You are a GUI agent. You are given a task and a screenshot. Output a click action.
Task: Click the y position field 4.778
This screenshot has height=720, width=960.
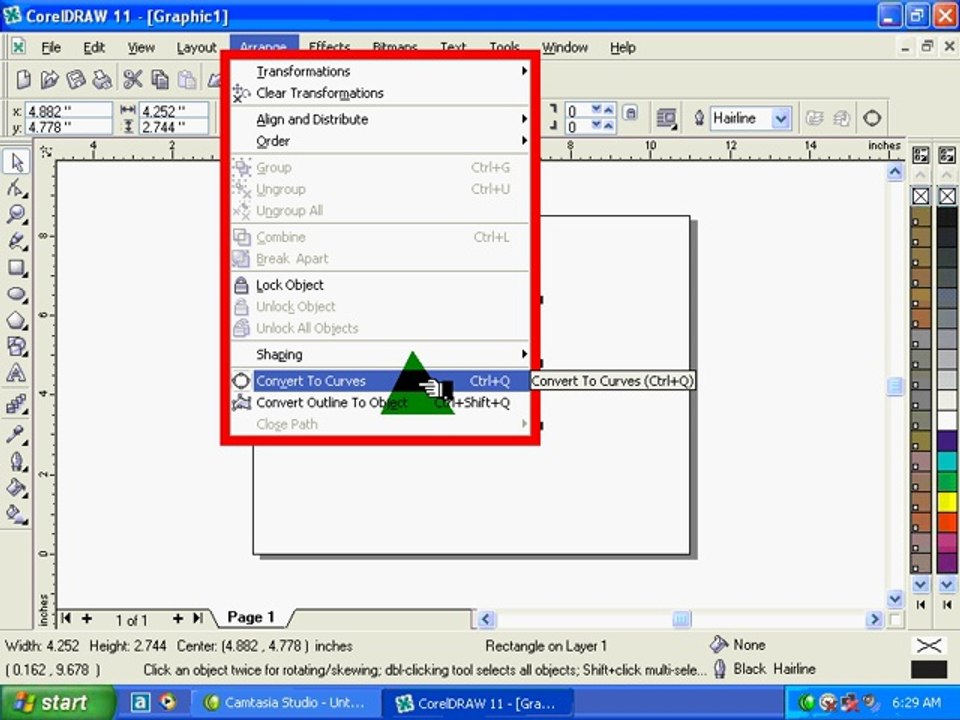click(x=69, y=127)
